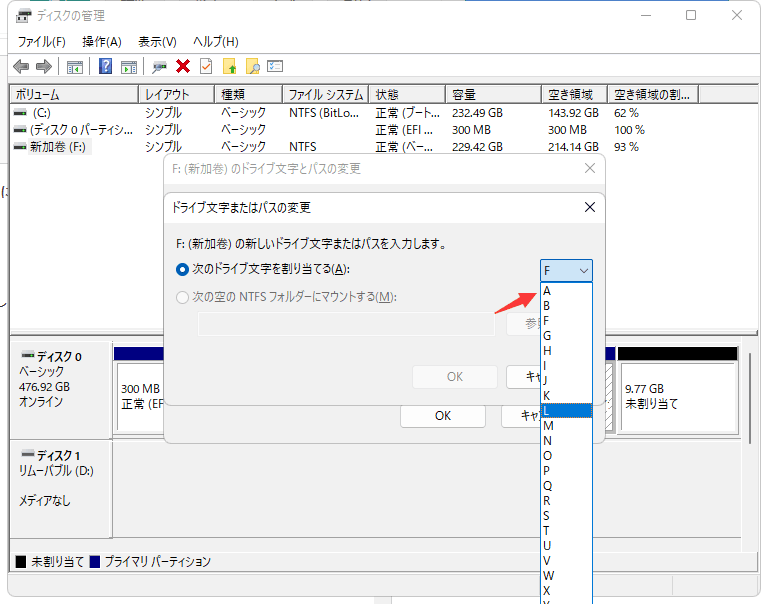Image resolution: width=768 pixels, height=604 pixels.
Task: Select 次のドライブ文字を割り当てる radio button
Action: point(182,269)
